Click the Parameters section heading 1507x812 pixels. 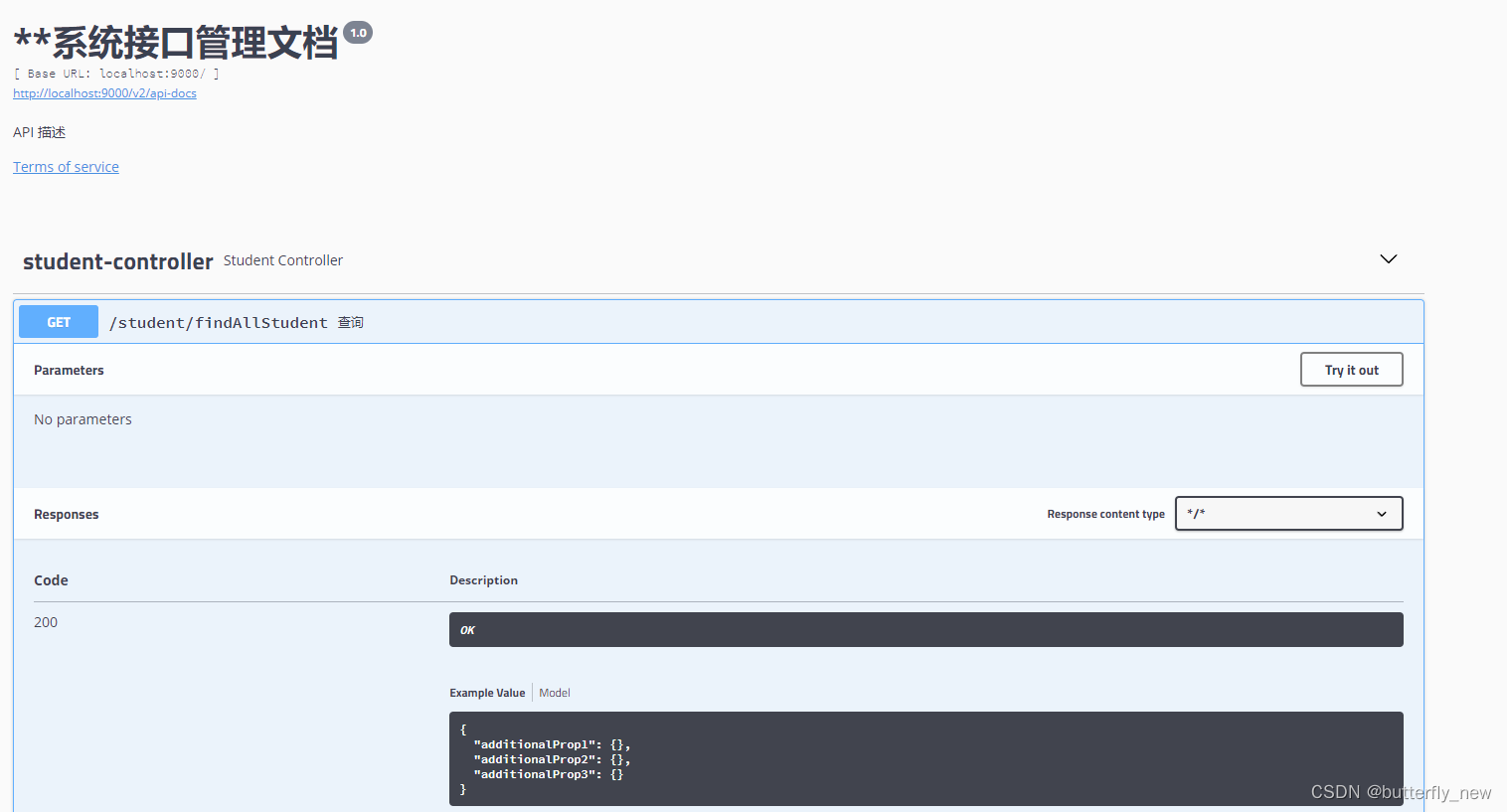[69, 370]
